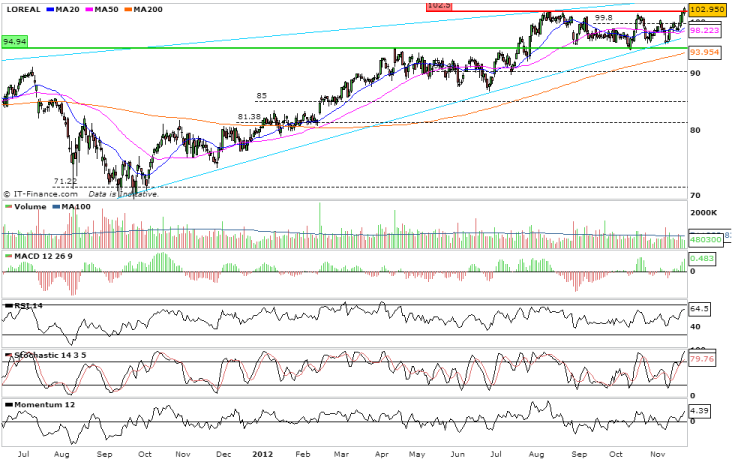Click the Dec month marker on time axis
The image size is (732, 459).
point(224,454)
